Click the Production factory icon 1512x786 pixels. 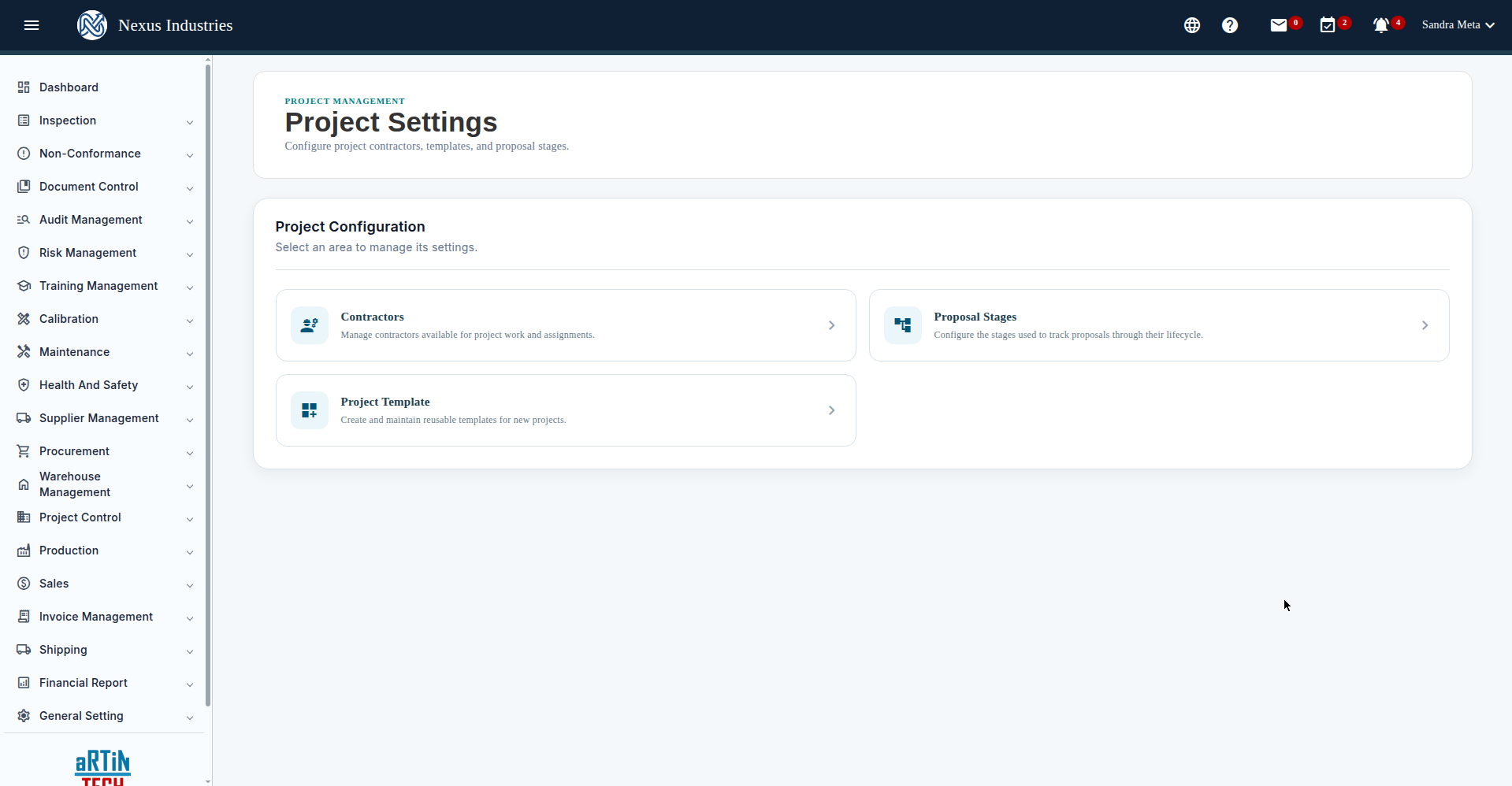(x=24, y=551)
